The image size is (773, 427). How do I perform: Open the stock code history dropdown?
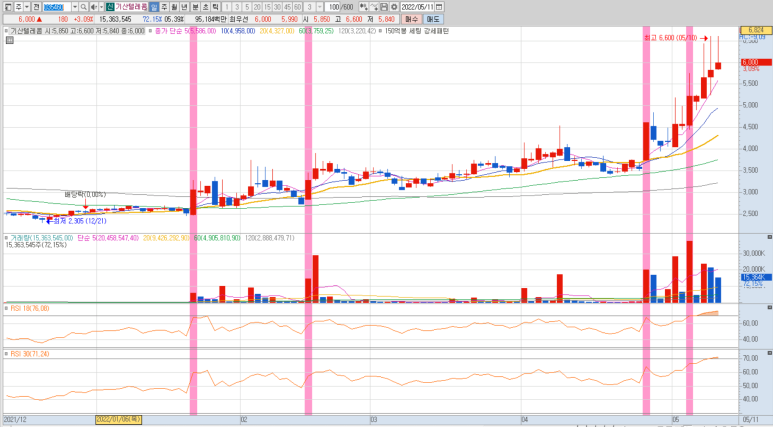(x=75, y=7)
